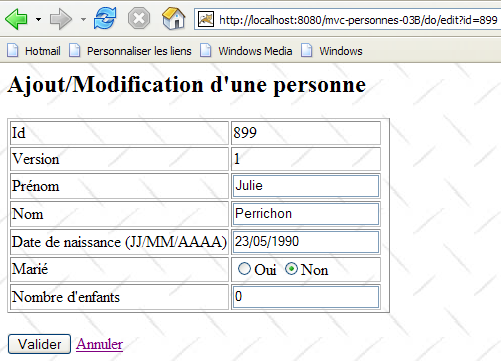The height and width of the screenshot is (361, 501).
Task: Click the site favicon in address bar
Action: [x=206, y=19]
